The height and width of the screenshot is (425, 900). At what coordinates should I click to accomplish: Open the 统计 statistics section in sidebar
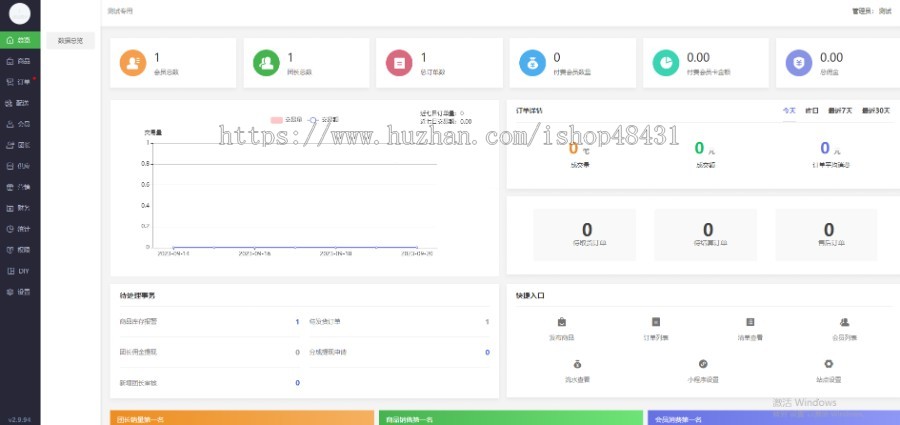[20, 229]
